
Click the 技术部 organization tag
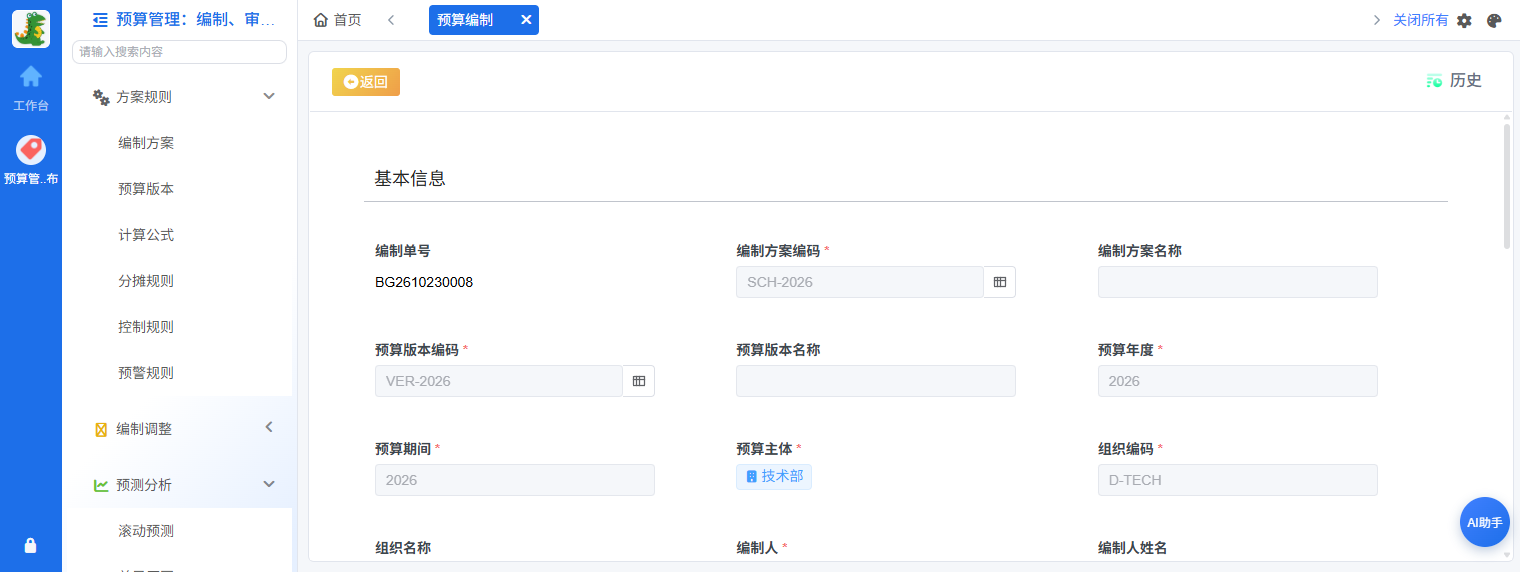[x=774, y=477]
